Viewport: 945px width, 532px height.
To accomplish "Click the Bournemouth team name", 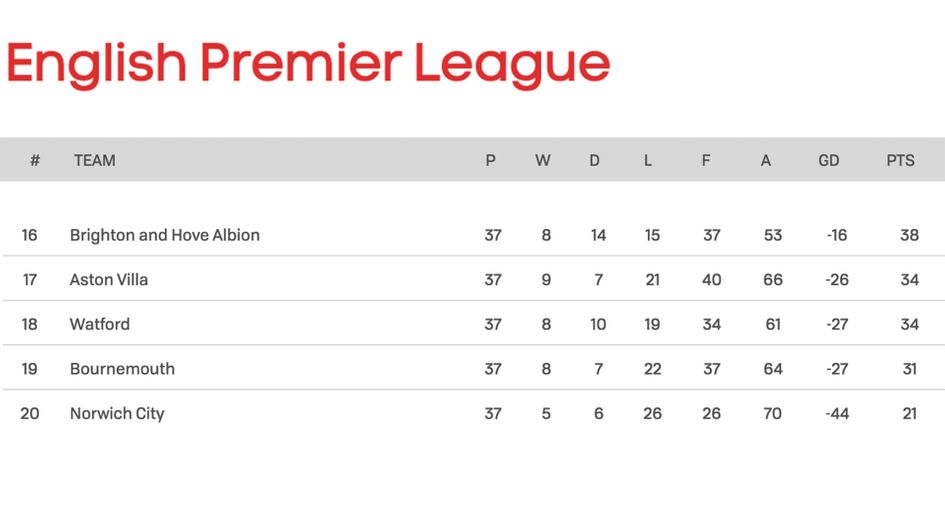I will (122, 369).
